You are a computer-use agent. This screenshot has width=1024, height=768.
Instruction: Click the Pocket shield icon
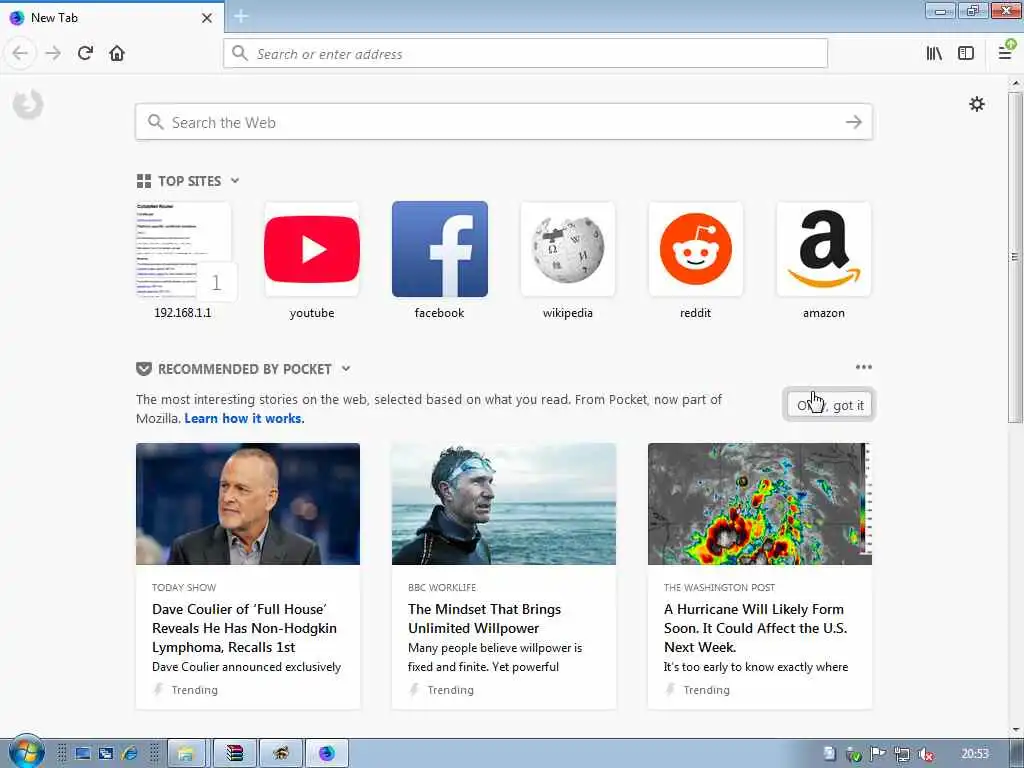click(x=144, y=369)
